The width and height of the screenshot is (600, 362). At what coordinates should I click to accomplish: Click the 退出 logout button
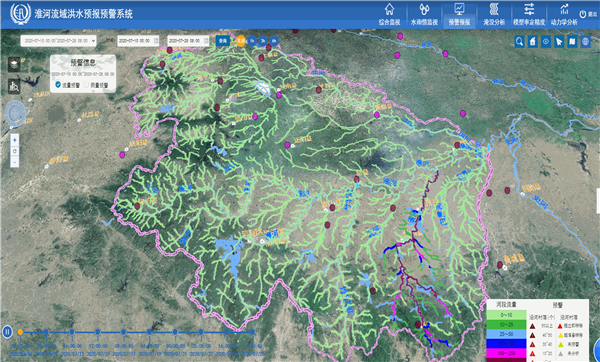[x=588, y=14]
